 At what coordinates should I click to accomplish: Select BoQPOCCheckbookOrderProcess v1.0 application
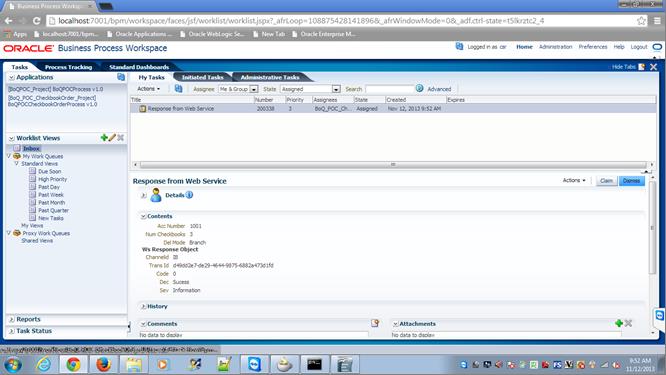pyautogui.click(x=52, y=101)
